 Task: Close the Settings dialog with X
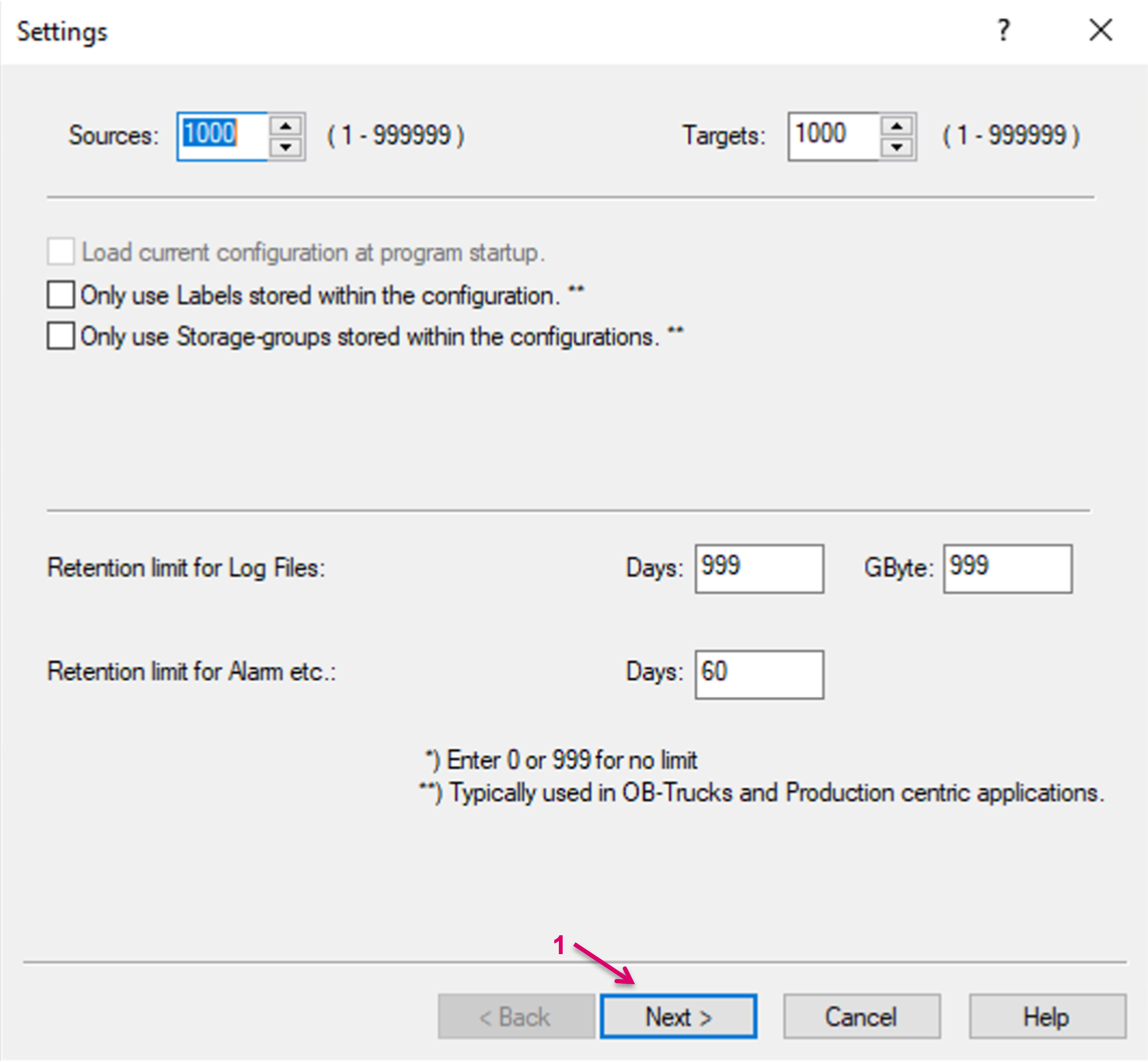1100,31
